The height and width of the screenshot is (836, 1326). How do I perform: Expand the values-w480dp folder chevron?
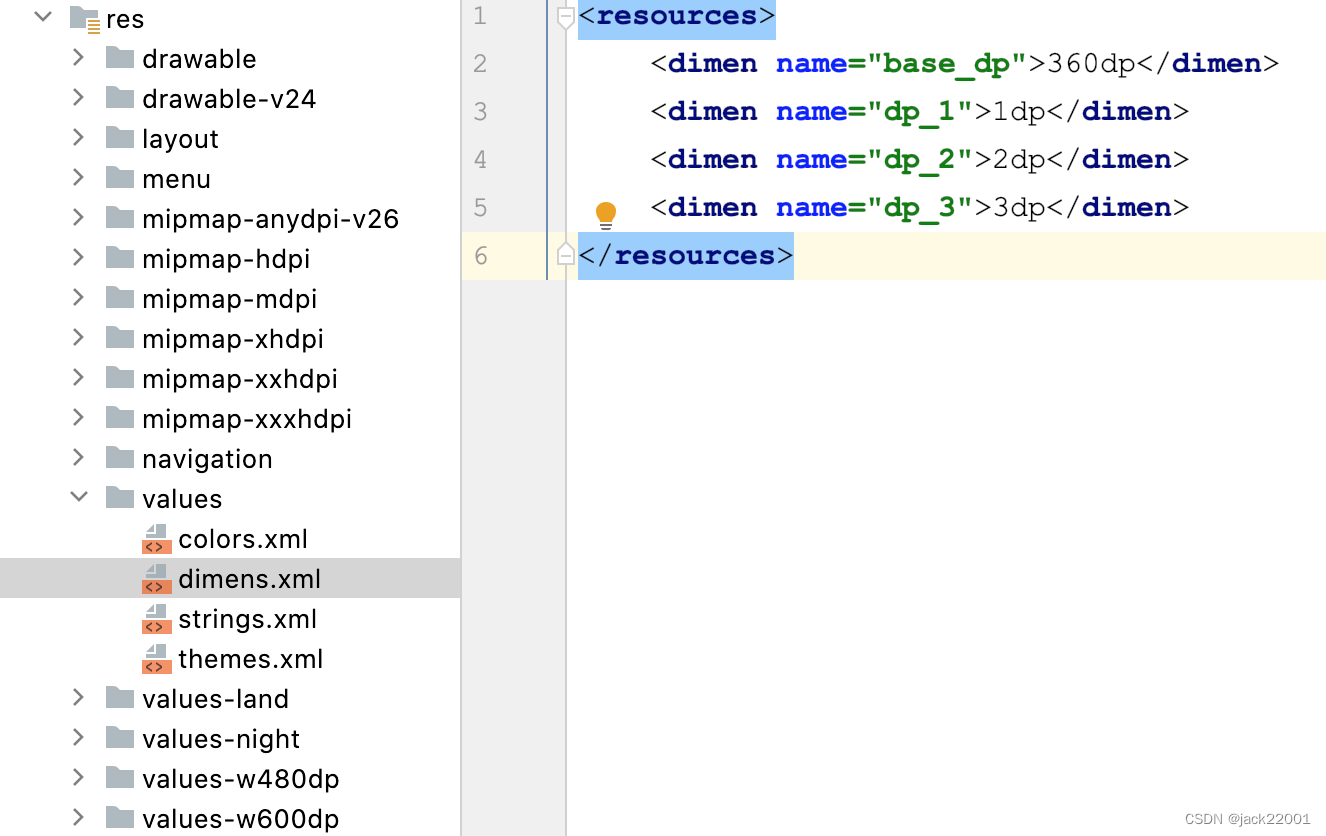click(x=78, y=778)
